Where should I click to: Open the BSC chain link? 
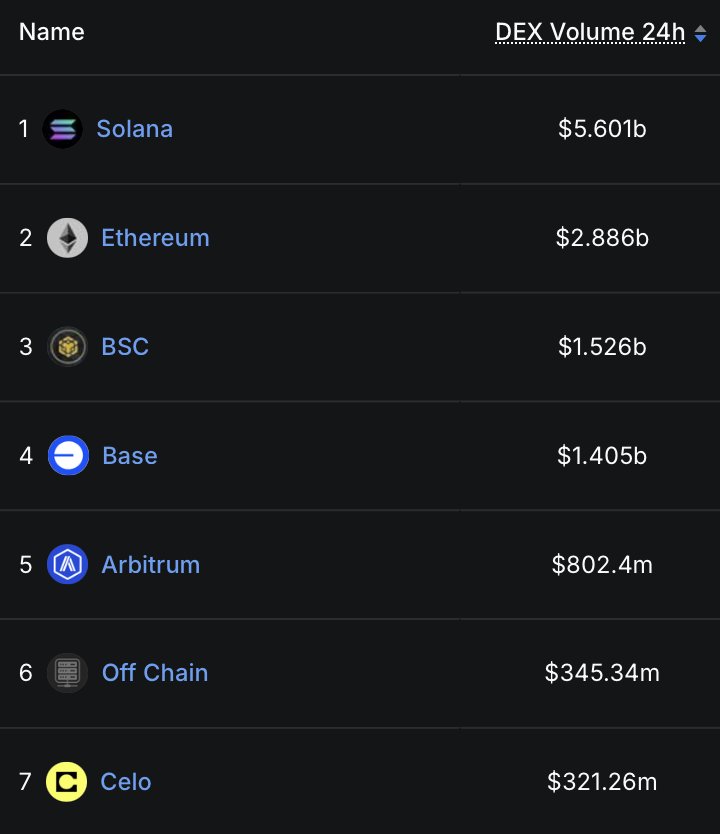click(x=125, y=347)
